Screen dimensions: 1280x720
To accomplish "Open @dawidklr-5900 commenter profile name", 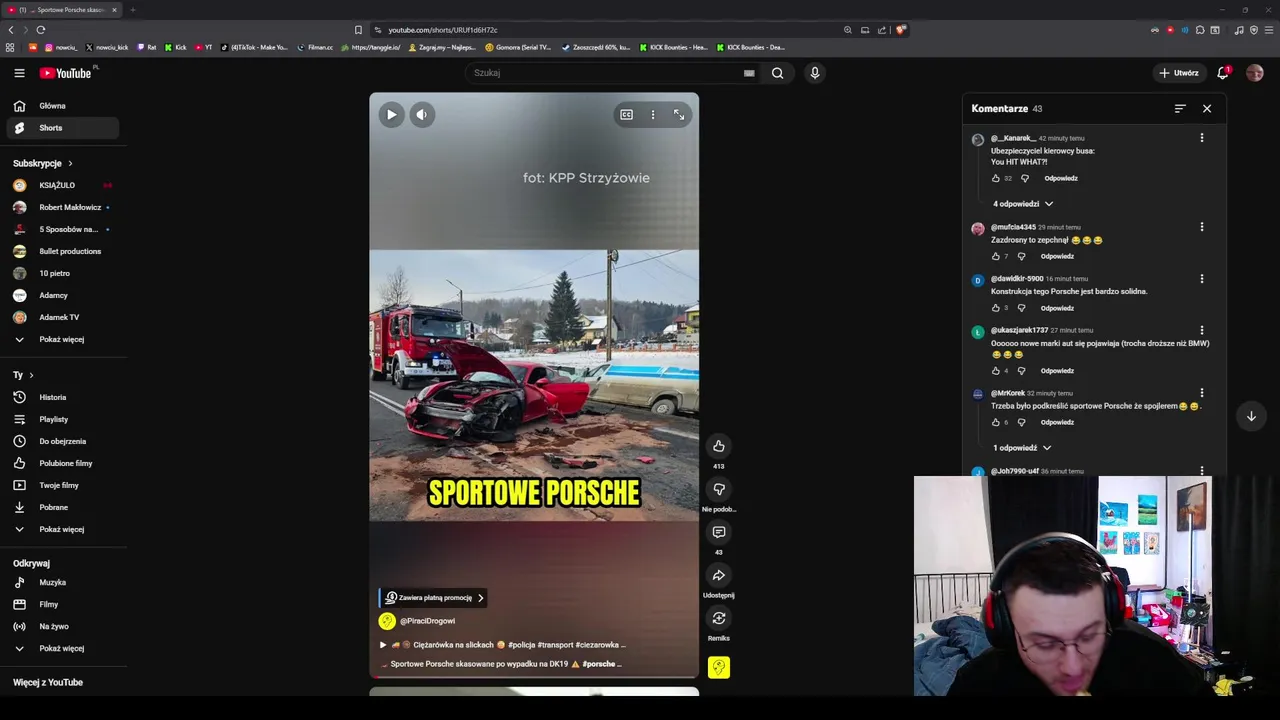I will (x=1017, y=279).
